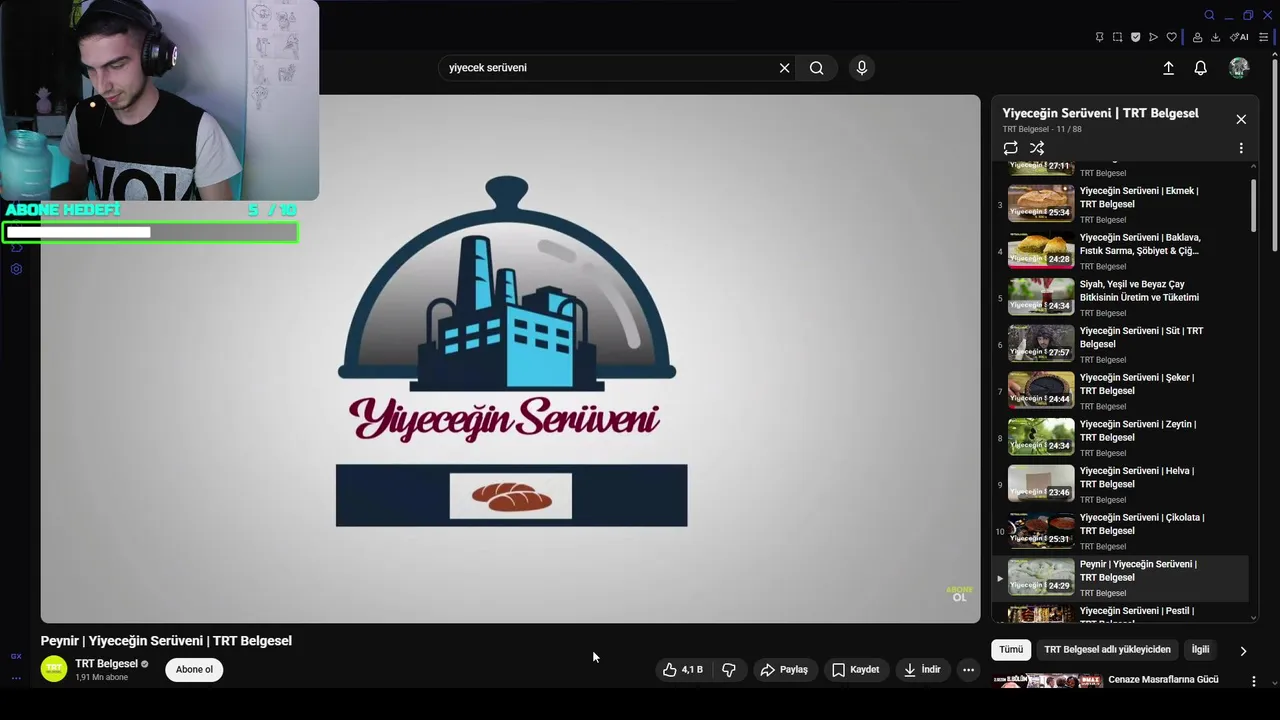The width and height of the screenshot is (1280, 720).
Task: Open the heart bookmarks icon in toolbar
Action: point(1171,37)
